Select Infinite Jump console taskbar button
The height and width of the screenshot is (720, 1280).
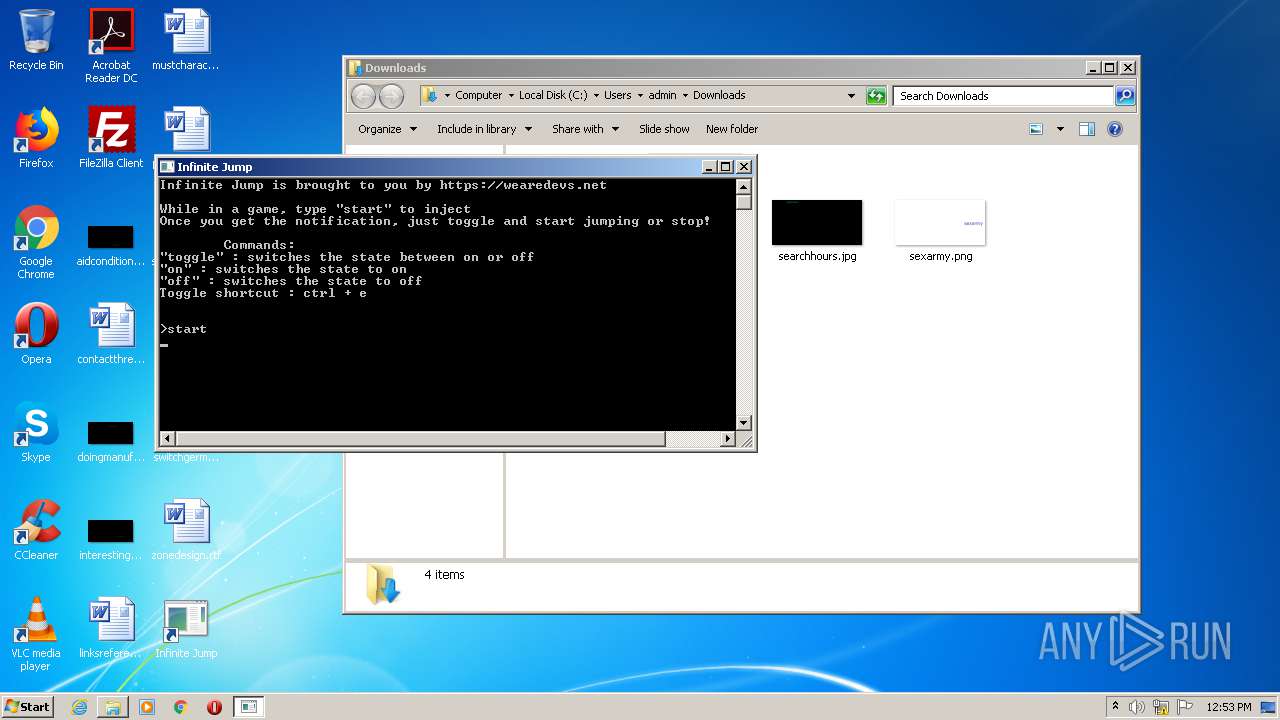point(248,707)
